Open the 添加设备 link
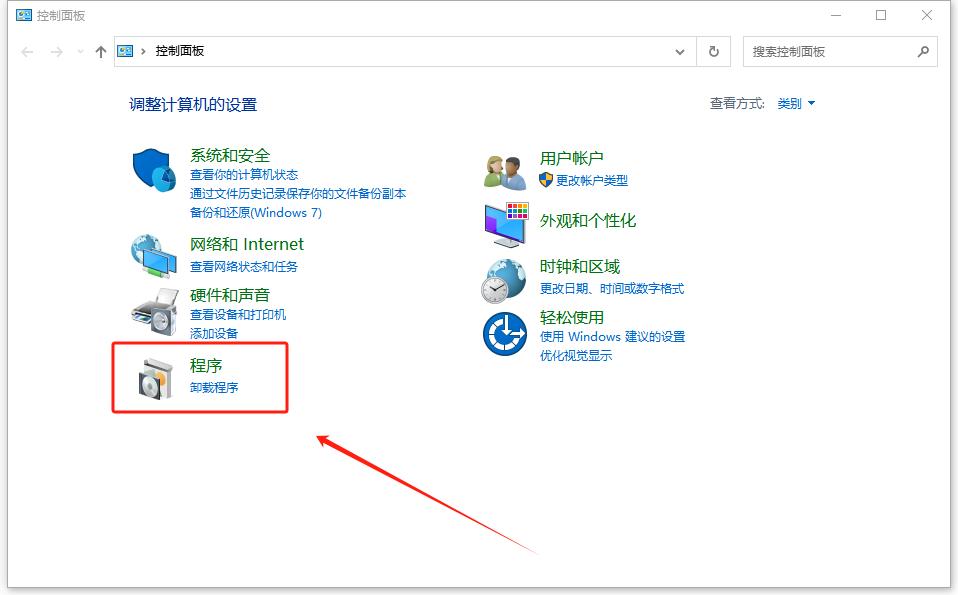 click(x=214, y=333)
